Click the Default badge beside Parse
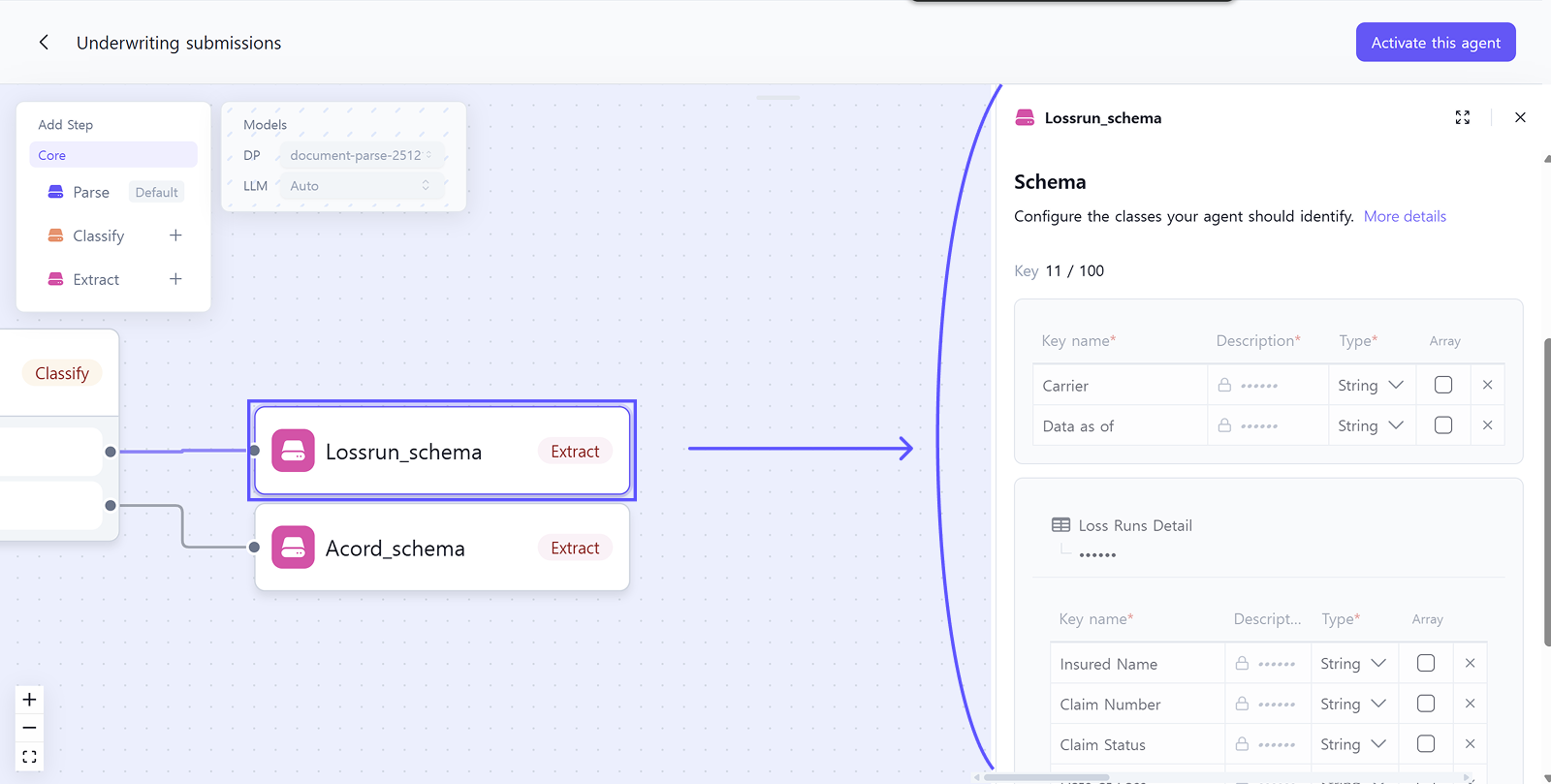The image size is (1551, 784). tap(156, 192)
